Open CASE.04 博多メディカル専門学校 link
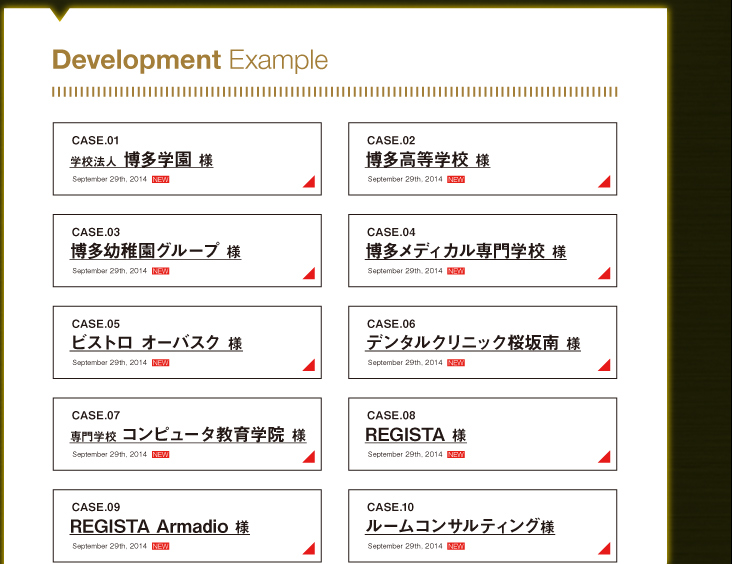 [466, 251]
